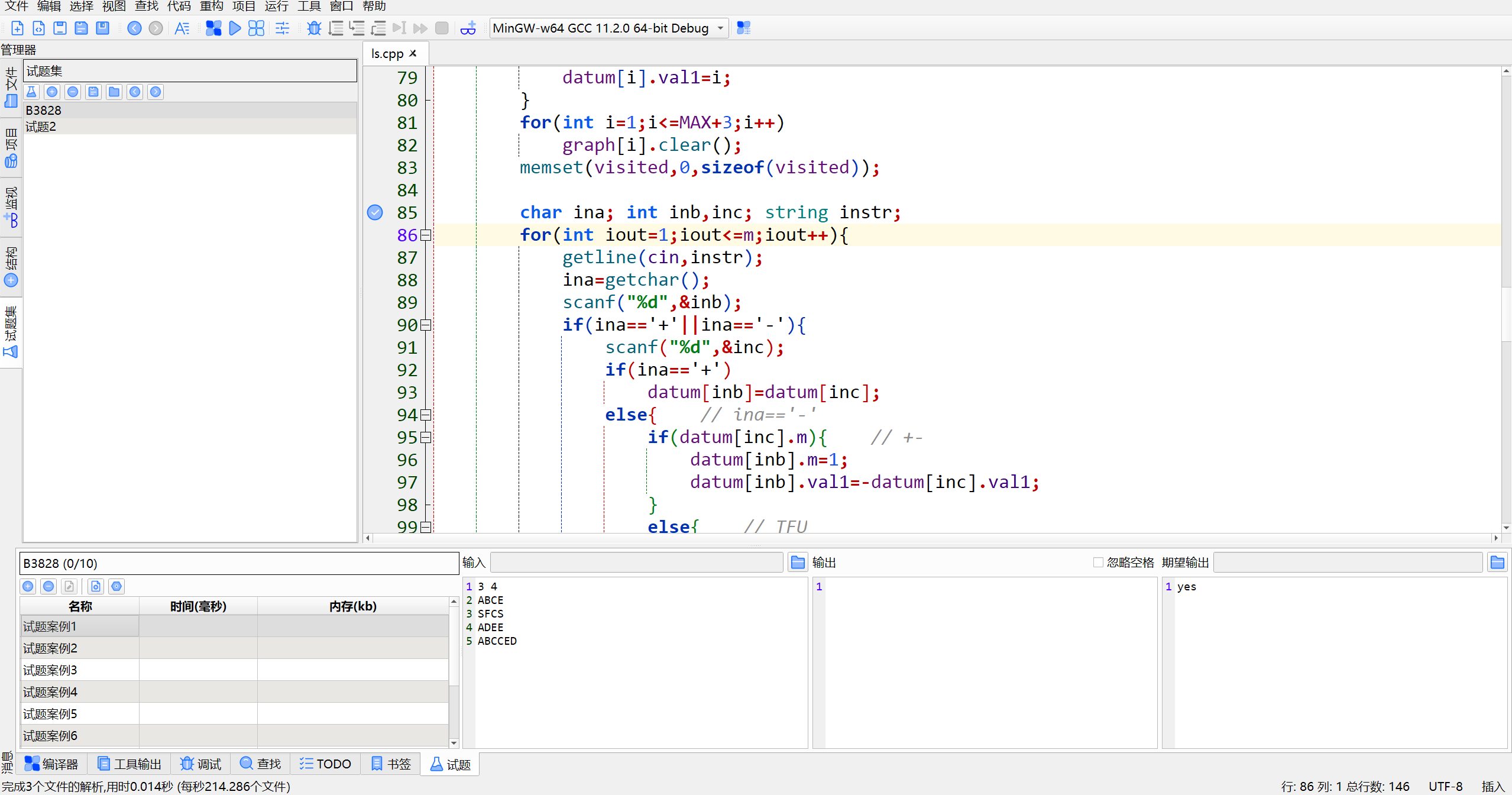Navigate back with the blue back arrow

tap(134, 28)
